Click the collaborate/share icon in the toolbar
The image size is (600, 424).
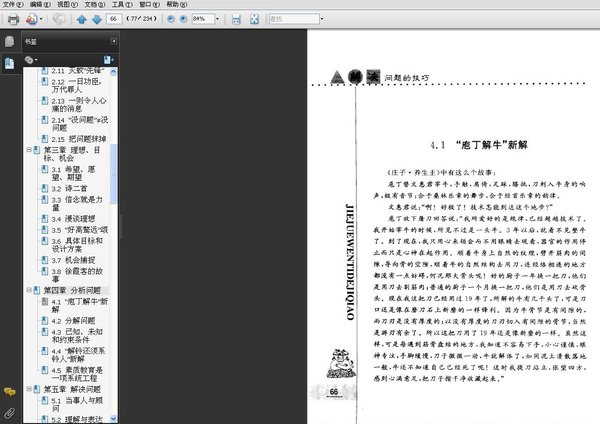[31, 19]
